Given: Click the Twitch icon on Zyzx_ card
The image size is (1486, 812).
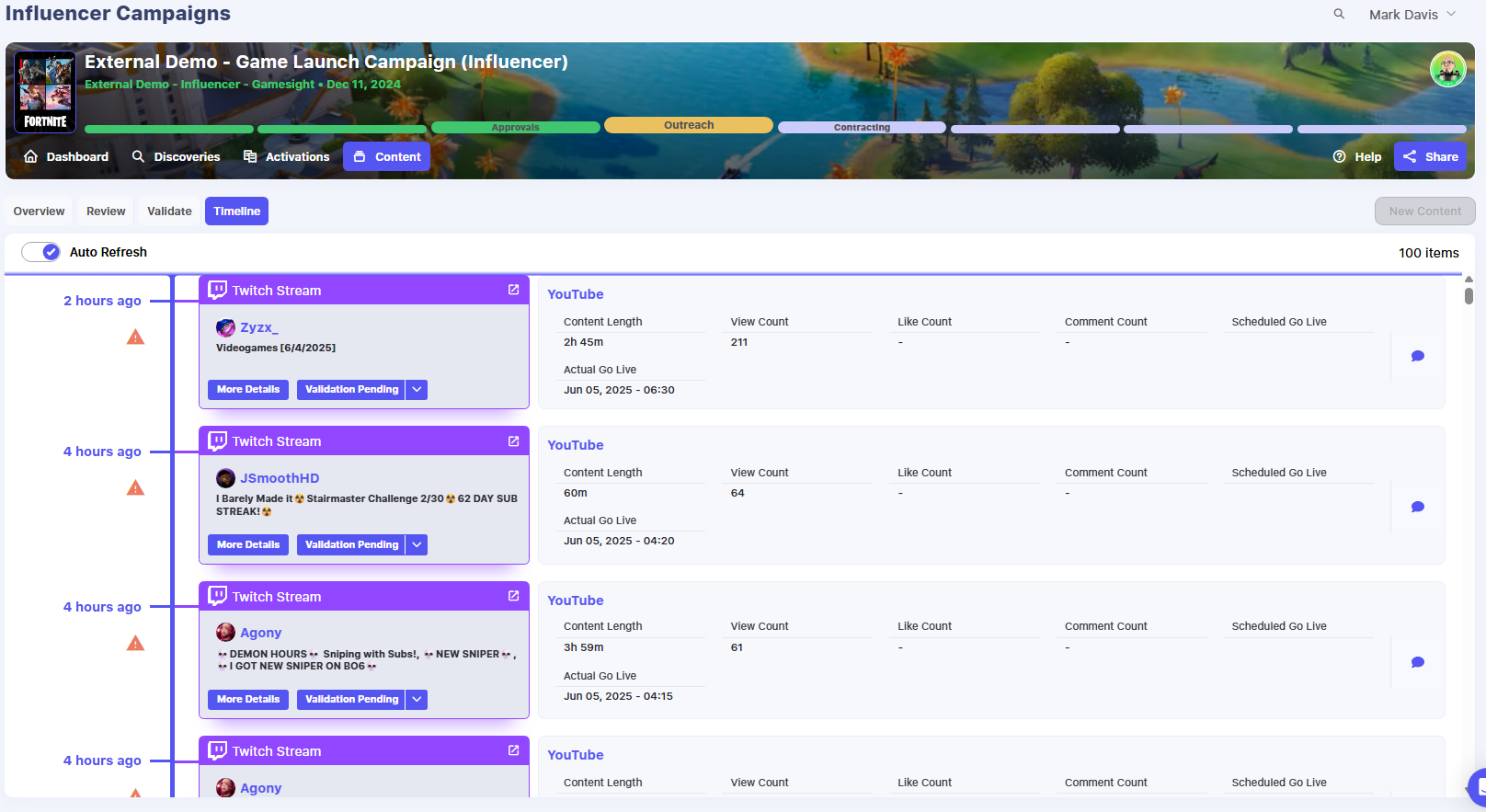Looking at the screenshot, I should [218, 290].
